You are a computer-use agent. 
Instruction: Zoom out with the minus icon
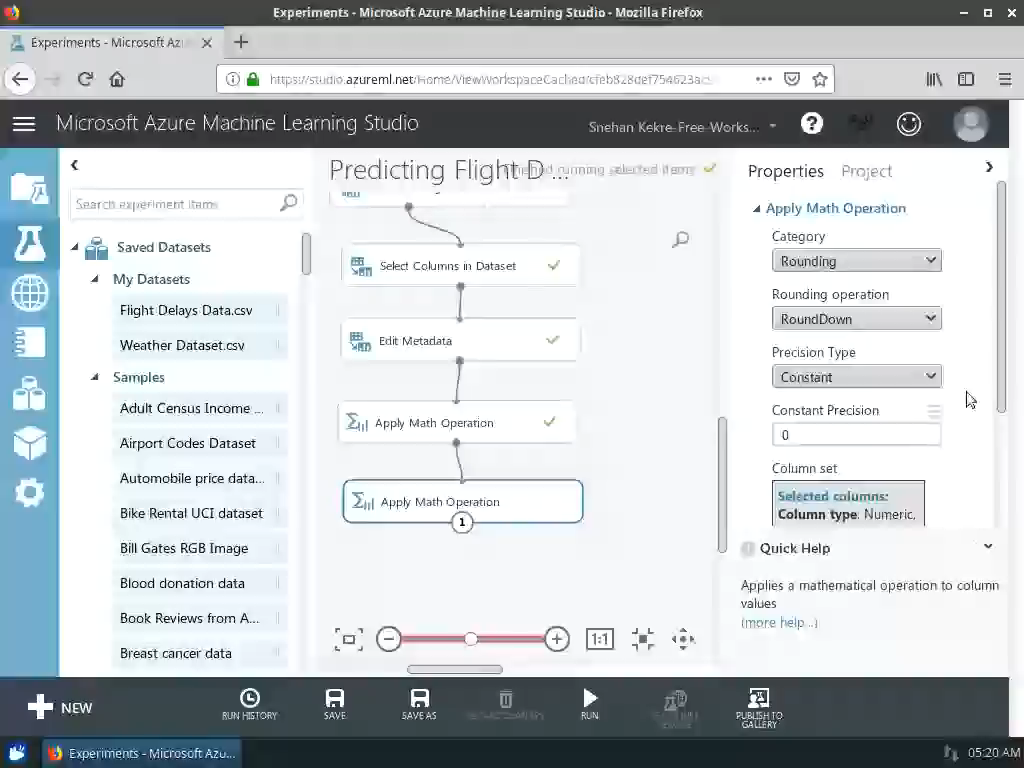pos(389,639)
